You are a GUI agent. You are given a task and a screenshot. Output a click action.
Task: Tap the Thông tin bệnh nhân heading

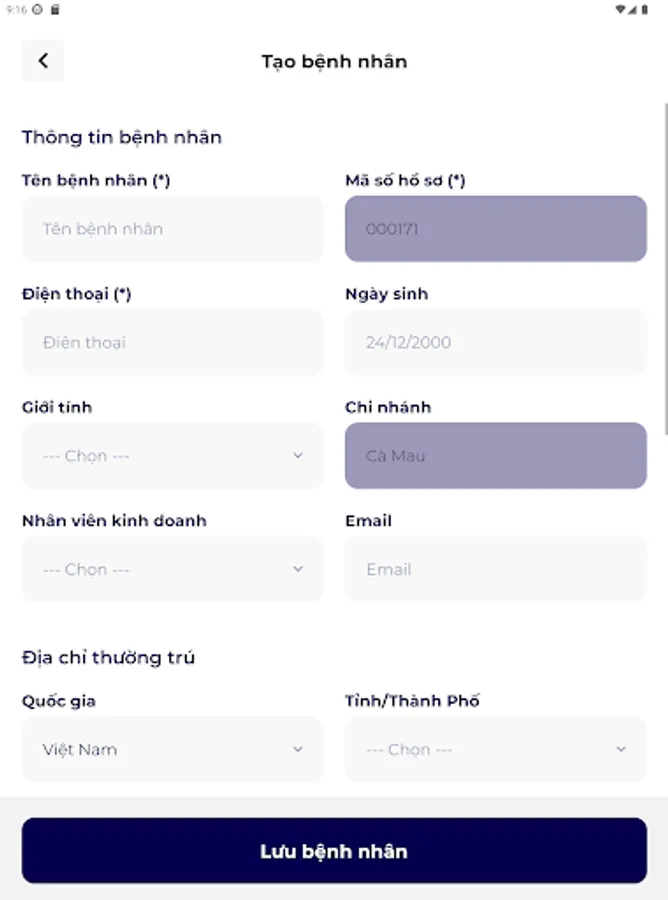pos(122,137)
